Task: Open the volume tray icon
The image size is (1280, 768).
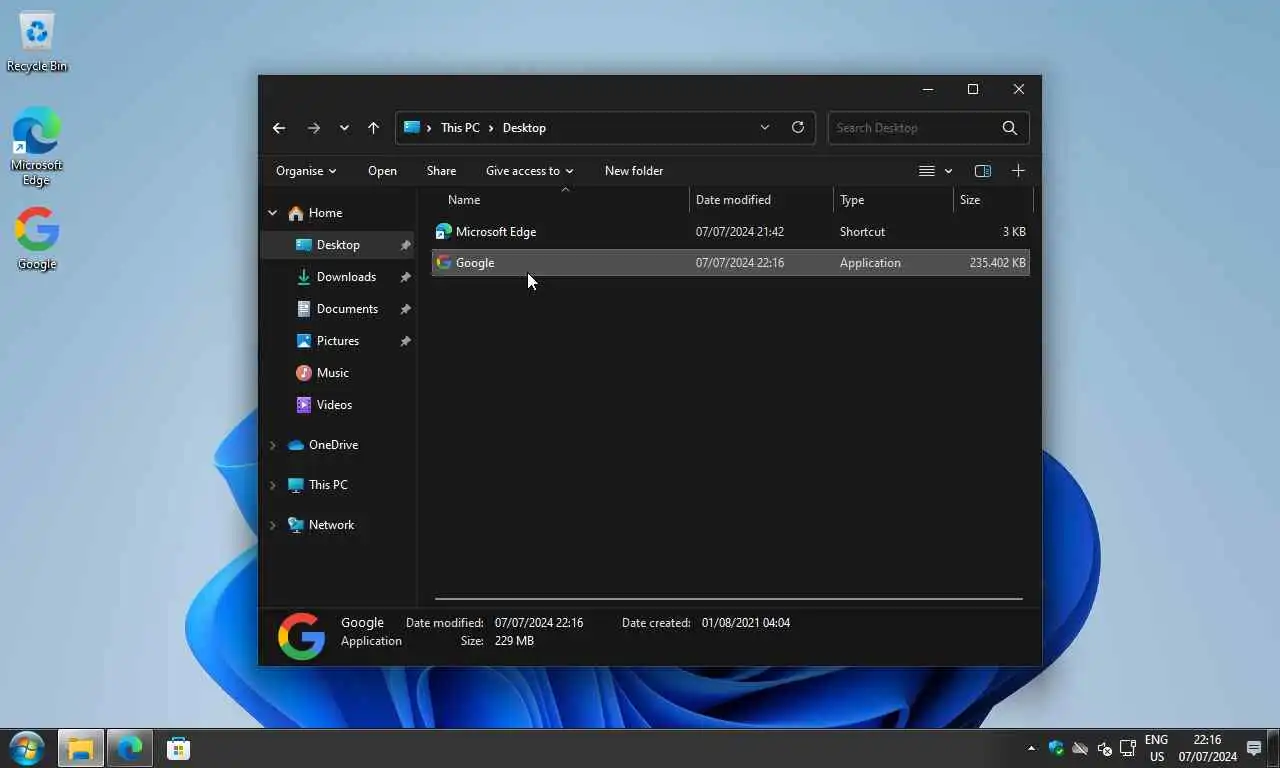Action: pos(1105,748)
